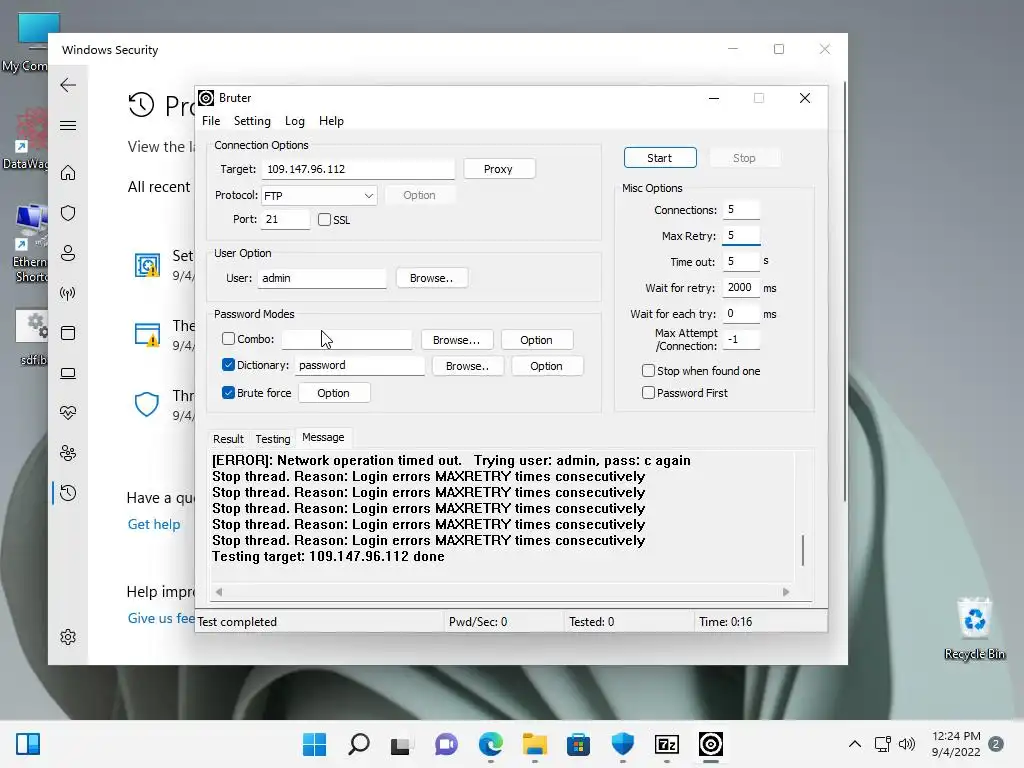Enable the Combo password mode checkbox
The image size is (1024, 768).
(228, 338)
